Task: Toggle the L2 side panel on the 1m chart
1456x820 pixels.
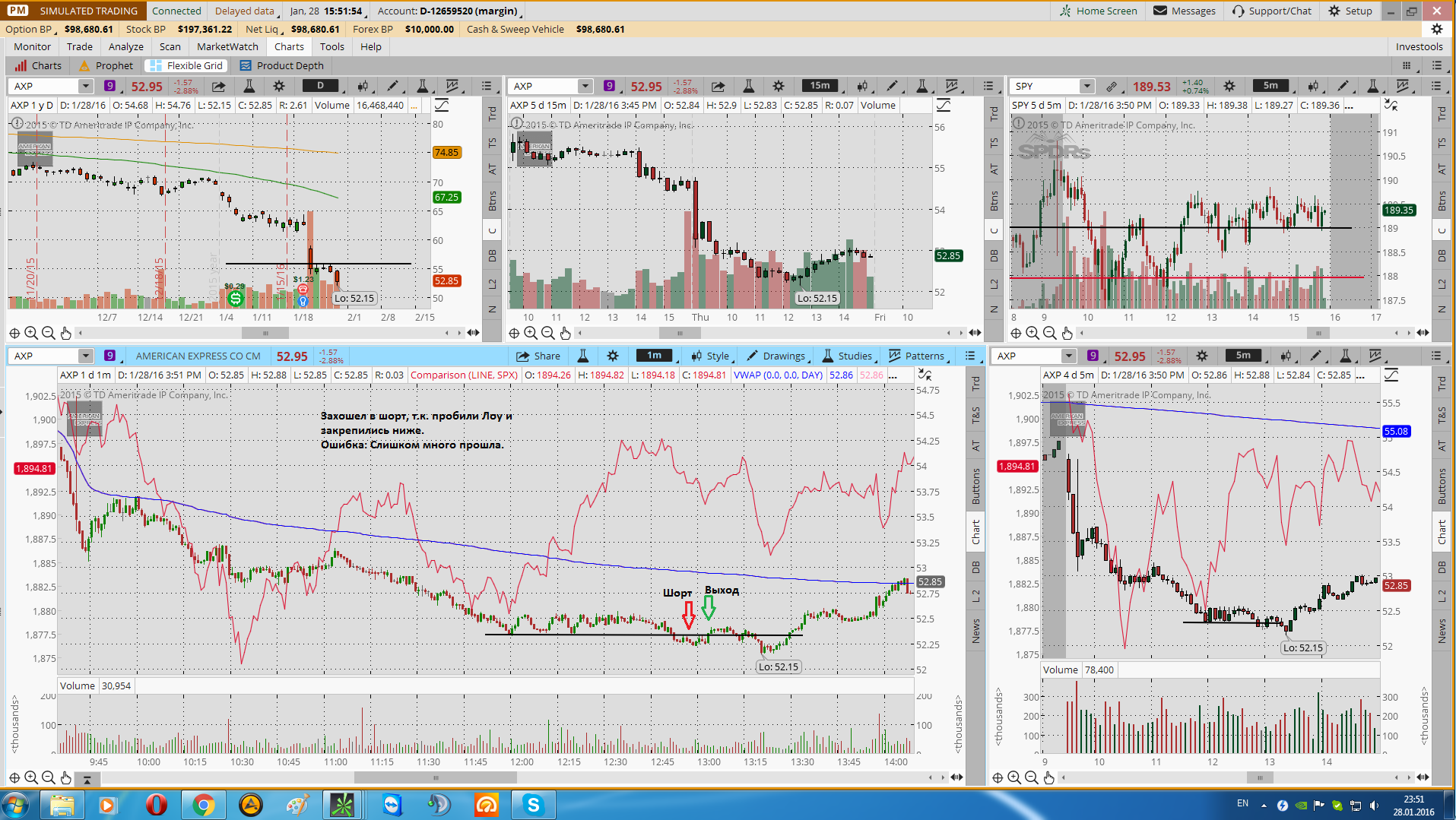Action: pyautogui.click(x=976, y=596)
